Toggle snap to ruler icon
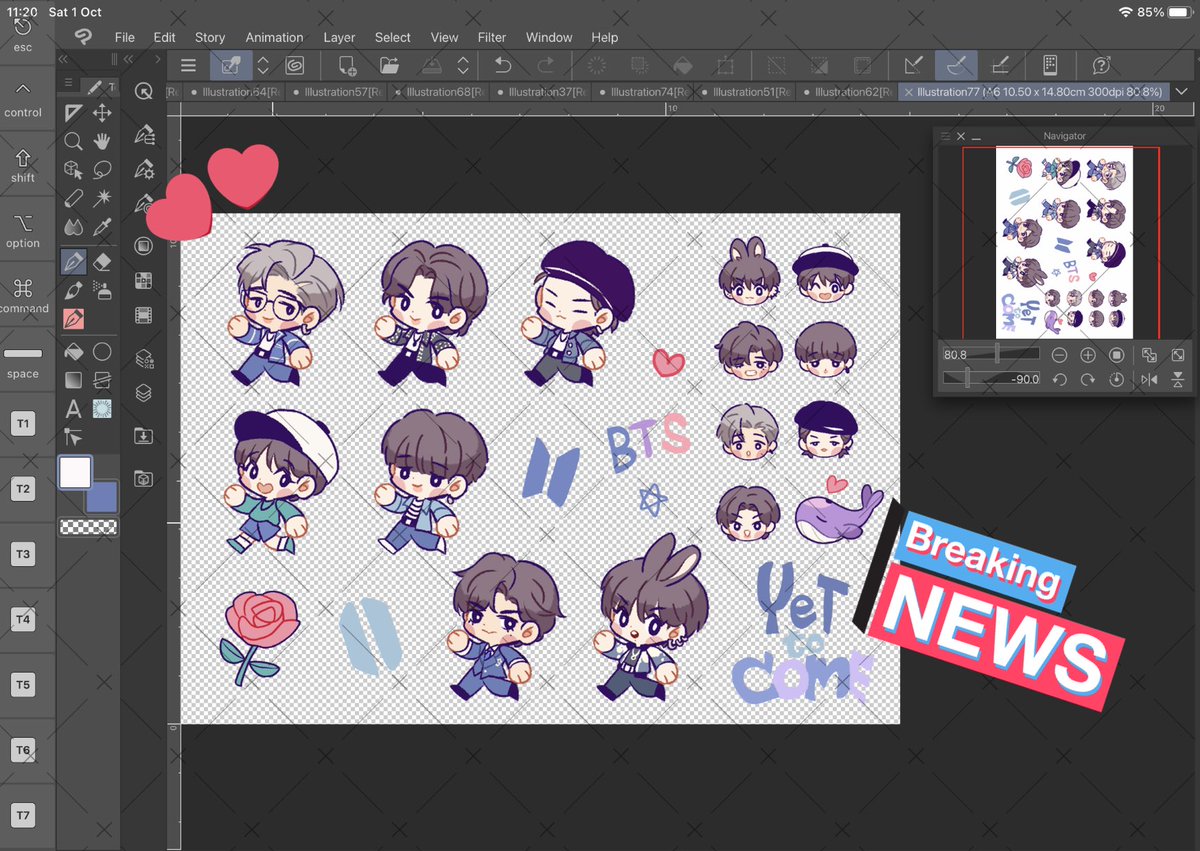Image resolution: width=1200 pixels, height=851 pixels. (x=913, y=66)
